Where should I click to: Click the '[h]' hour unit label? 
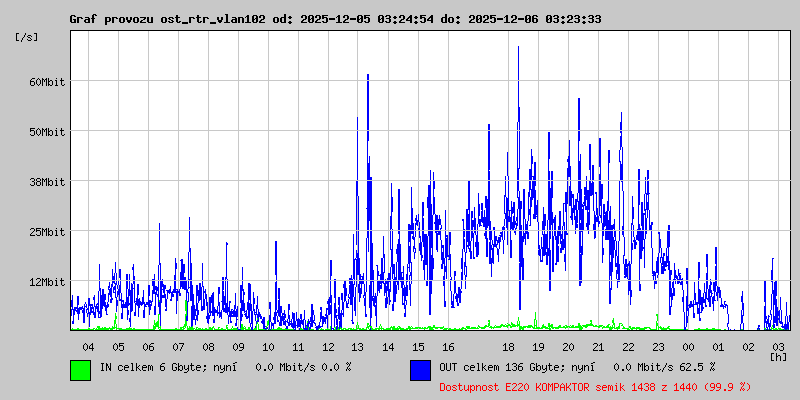click(x=778, y=356)
